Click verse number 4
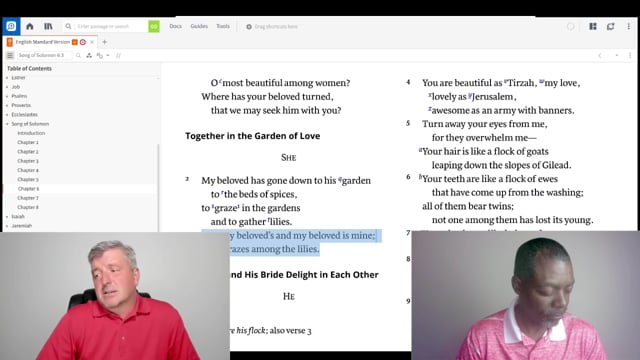 pos(408,82)
